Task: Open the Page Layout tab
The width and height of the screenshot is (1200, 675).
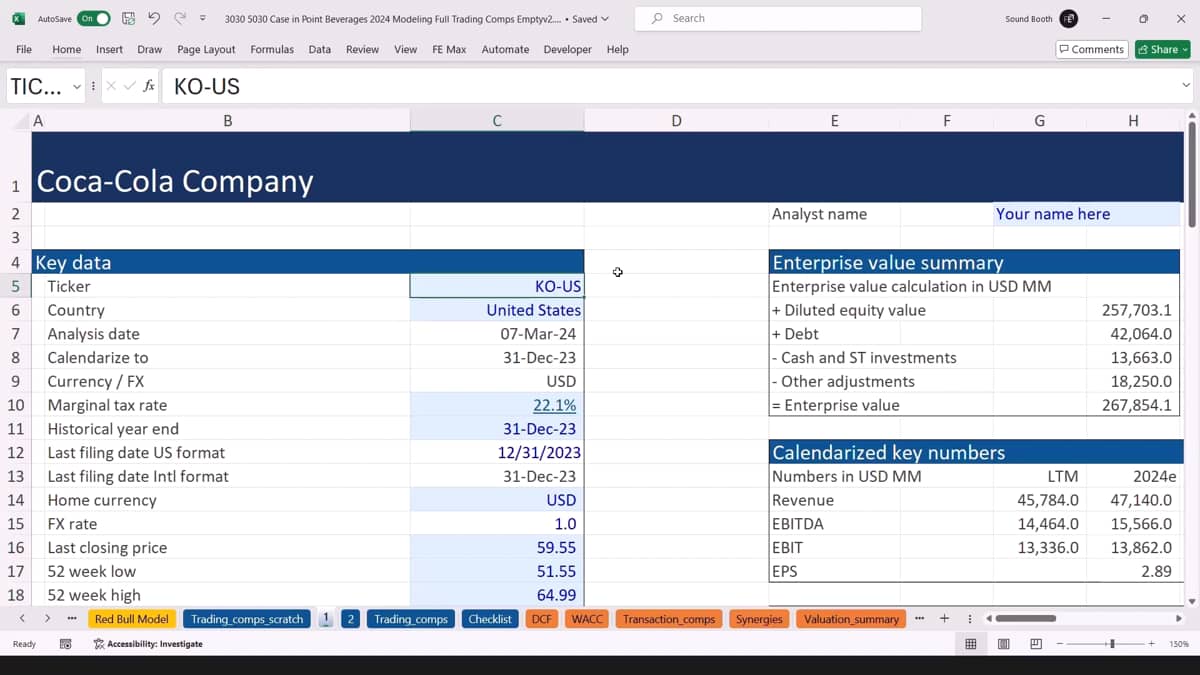Action: [x=206, y=49]
